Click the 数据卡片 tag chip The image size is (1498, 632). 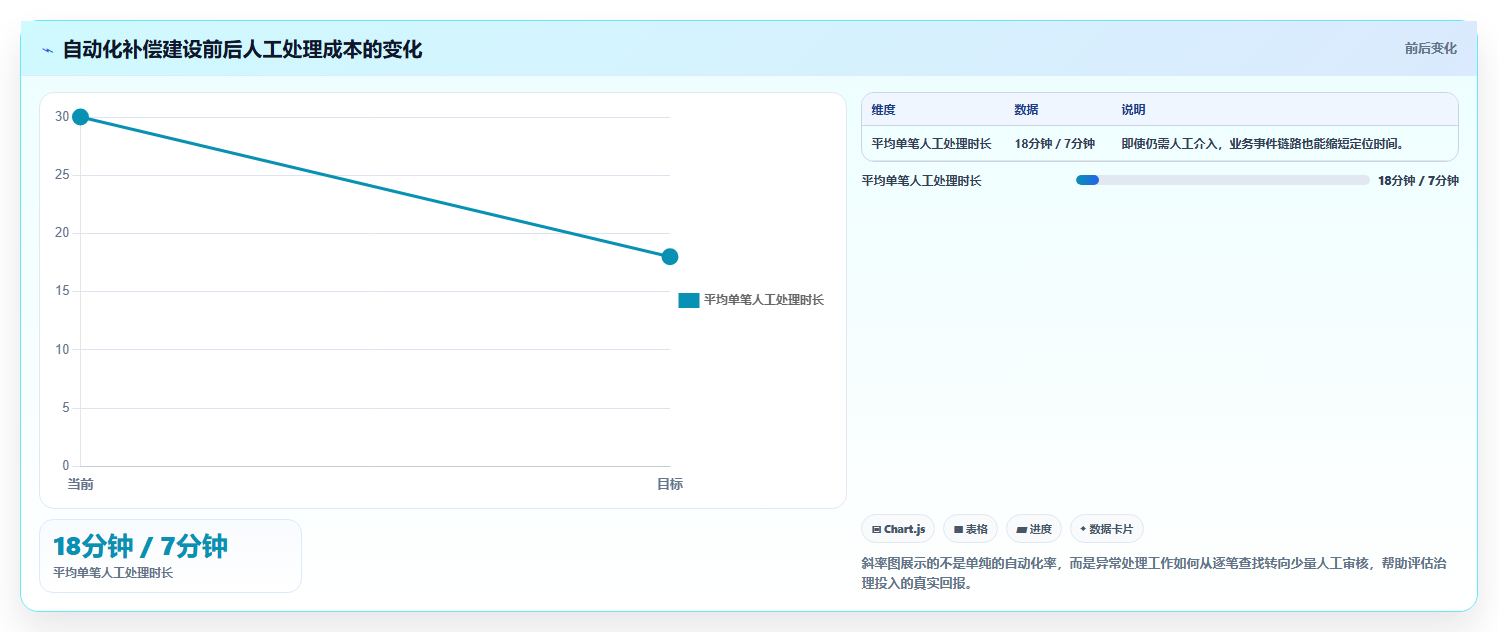1107,529
